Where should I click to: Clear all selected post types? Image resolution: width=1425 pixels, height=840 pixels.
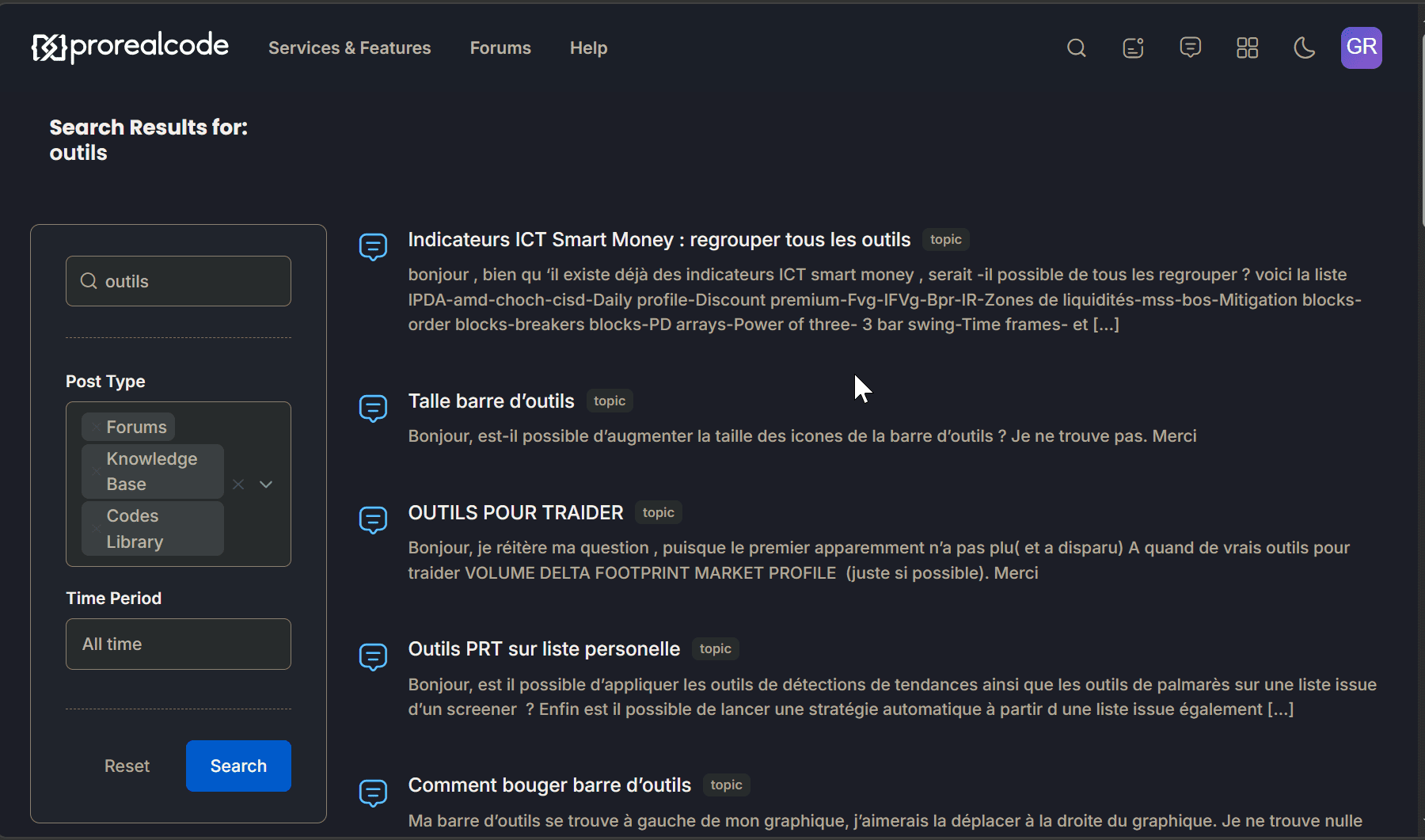coord(238,485)
